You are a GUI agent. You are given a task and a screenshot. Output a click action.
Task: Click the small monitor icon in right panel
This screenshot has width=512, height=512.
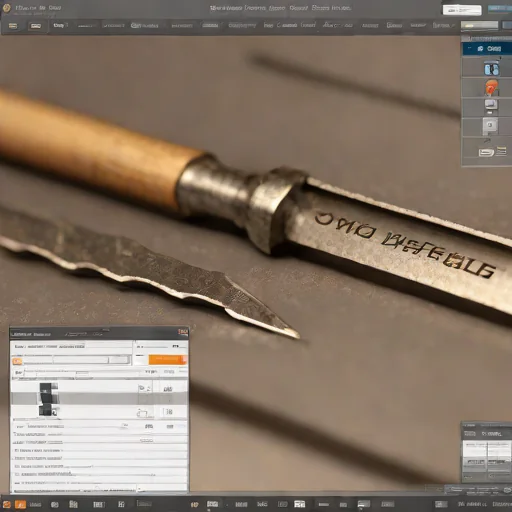(x=491, y=106)
